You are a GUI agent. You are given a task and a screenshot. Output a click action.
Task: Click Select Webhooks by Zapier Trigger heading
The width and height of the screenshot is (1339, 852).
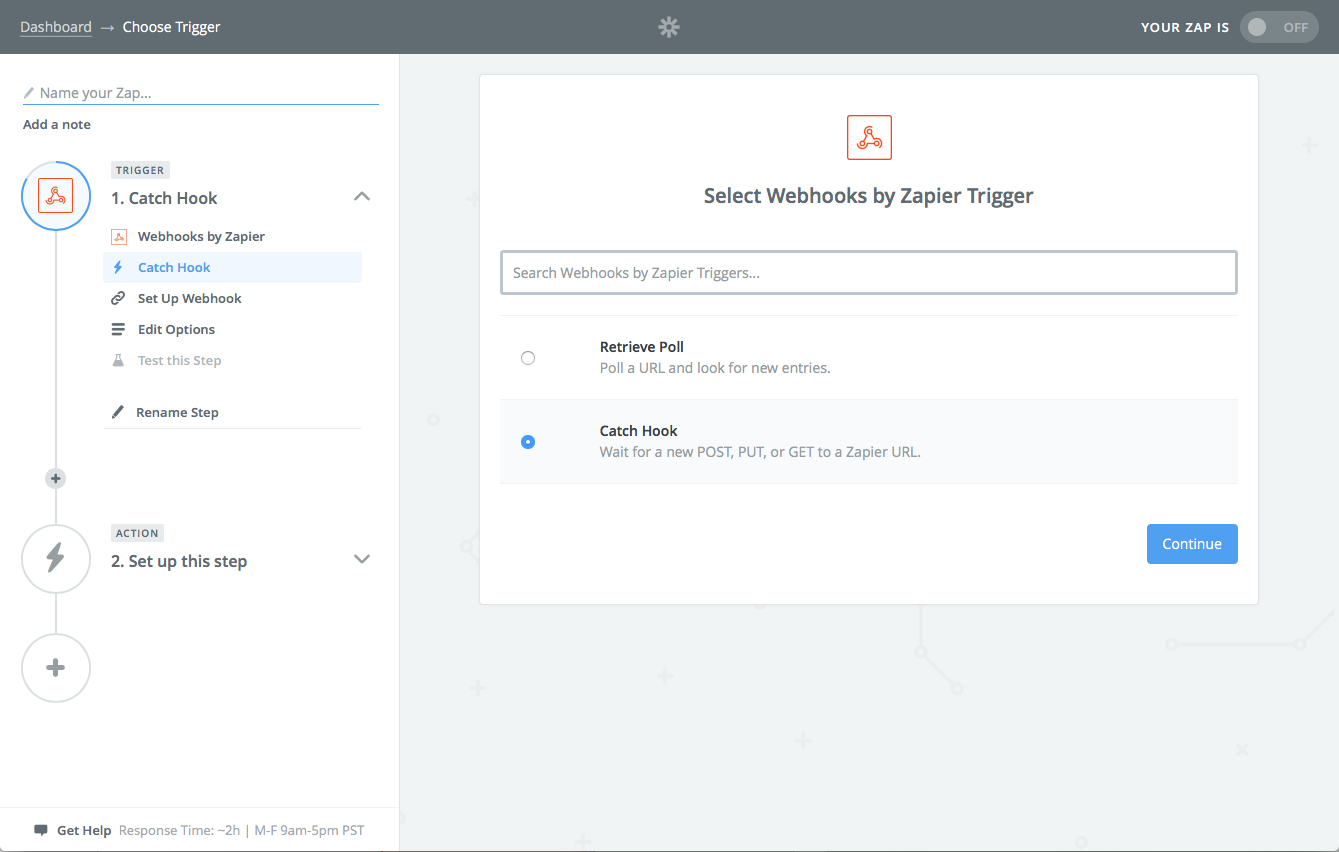869,196
